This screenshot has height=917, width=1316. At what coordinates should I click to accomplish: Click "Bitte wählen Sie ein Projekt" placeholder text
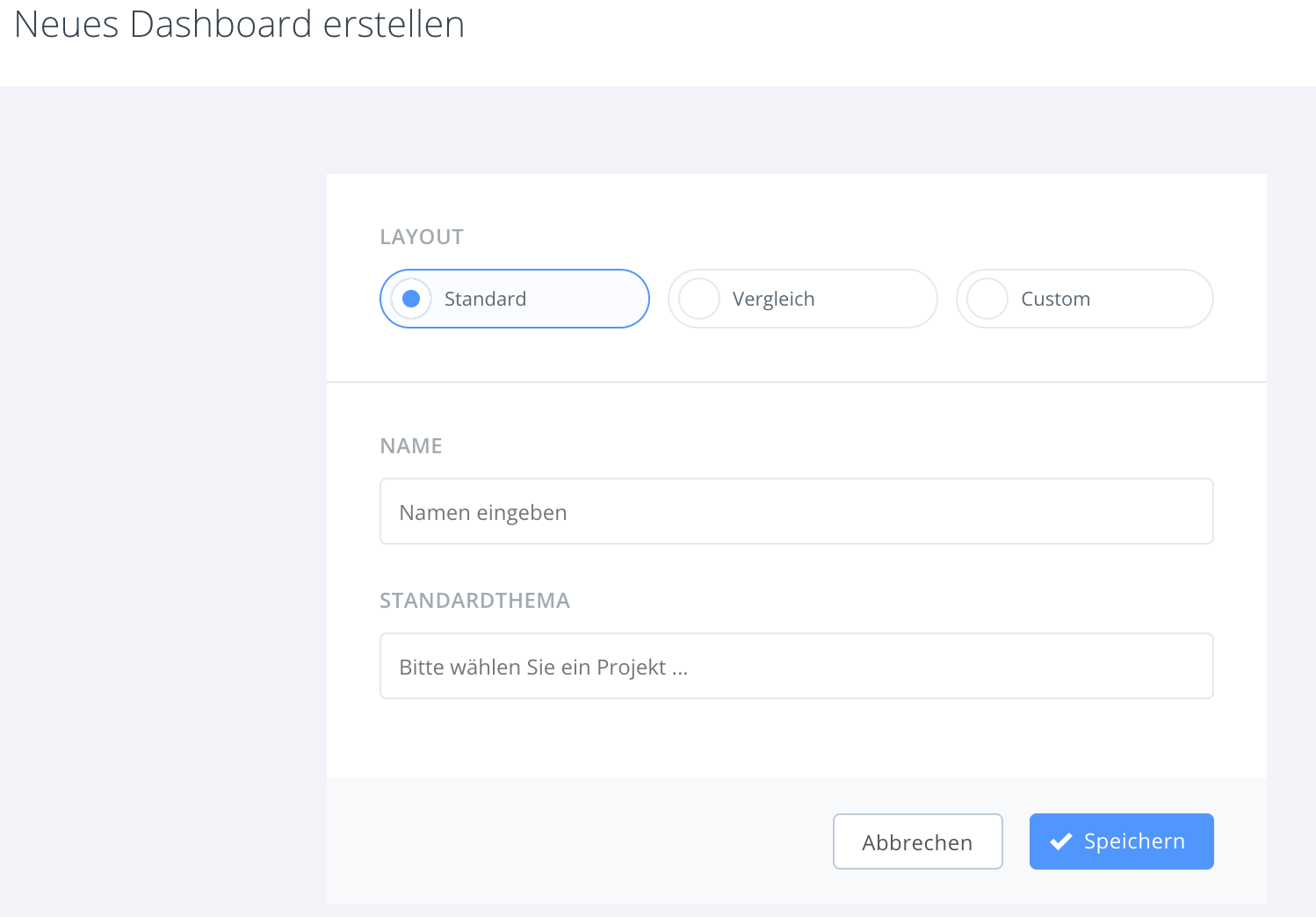(543, 667)
